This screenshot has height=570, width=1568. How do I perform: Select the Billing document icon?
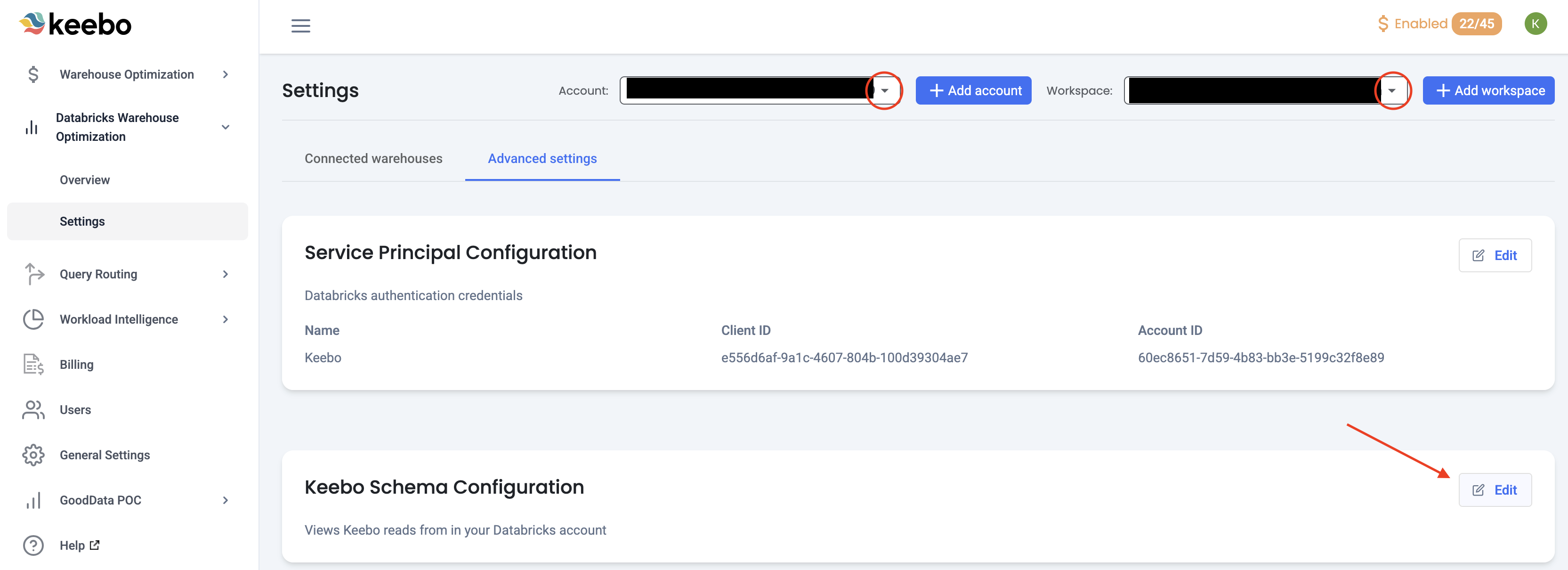click(32, 364)
